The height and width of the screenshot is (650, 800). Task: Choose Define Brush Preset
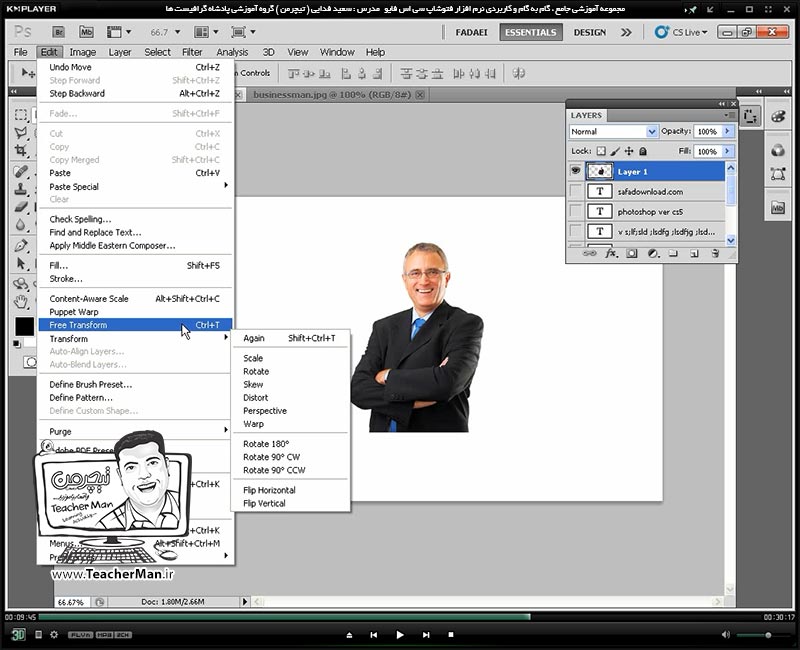[x=135, y=385]
